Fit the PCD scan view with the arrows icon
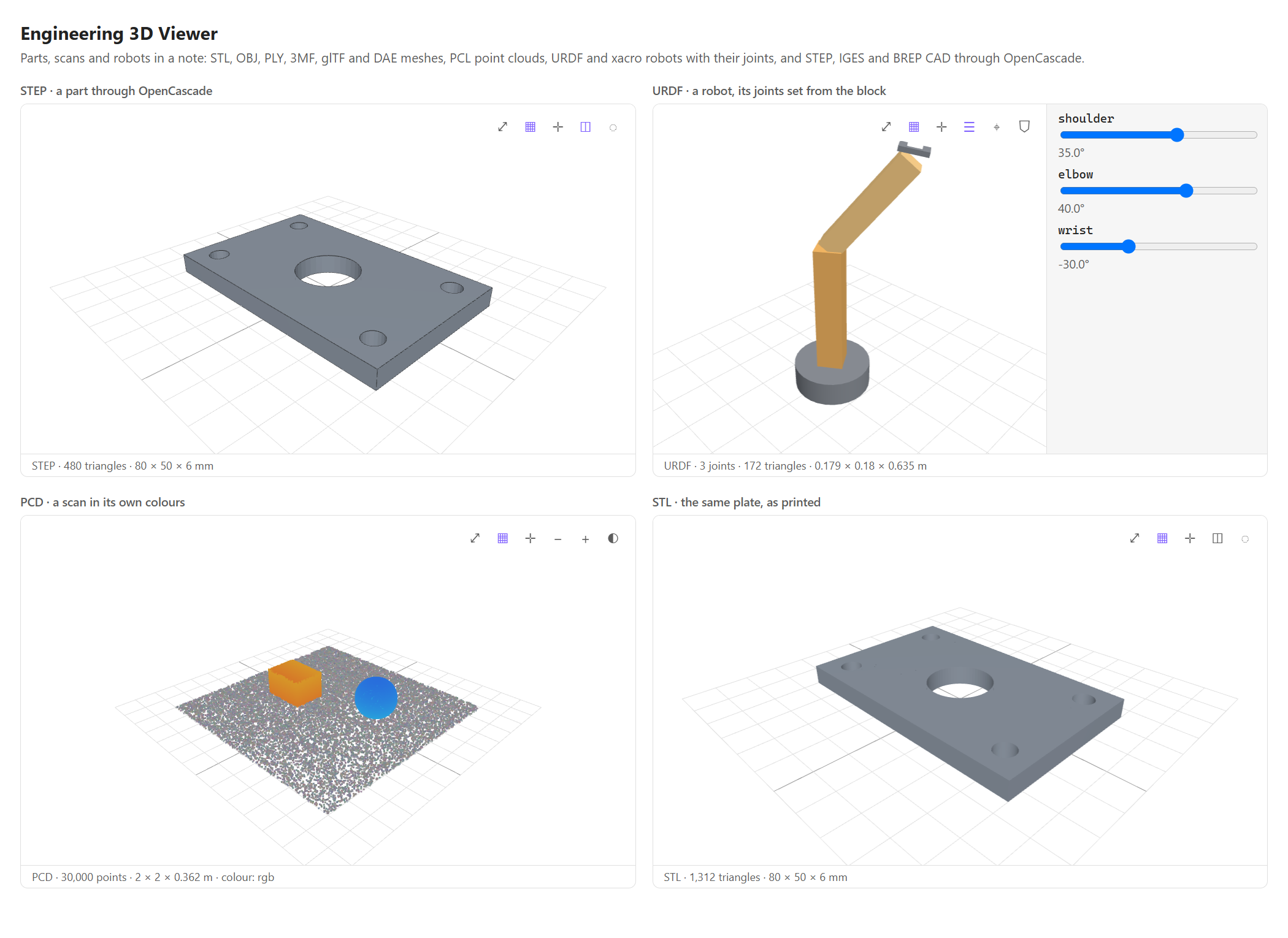 475,538
